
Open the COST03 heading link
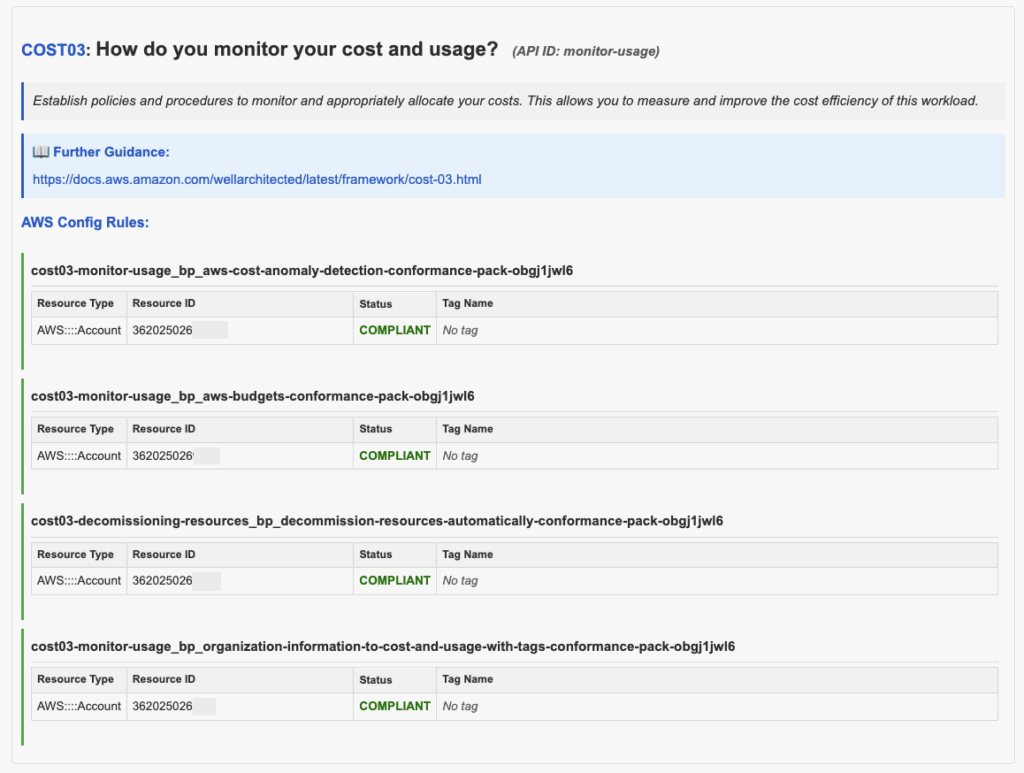tap(54, 50)
